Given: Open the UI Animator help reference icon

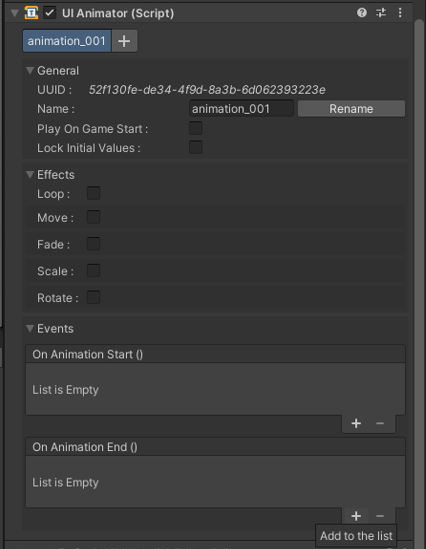Looking at the screenshot, I should point(362,13).
